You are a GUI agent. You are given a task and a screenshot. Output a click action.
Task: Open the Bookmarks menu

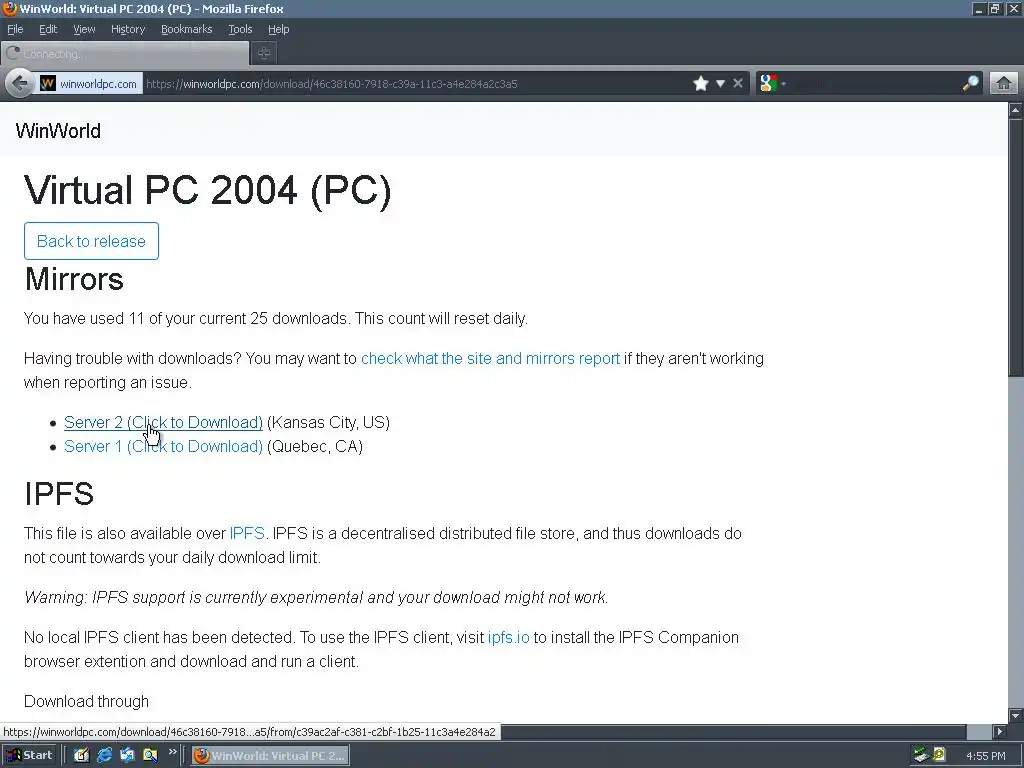(x=186, y=29)
